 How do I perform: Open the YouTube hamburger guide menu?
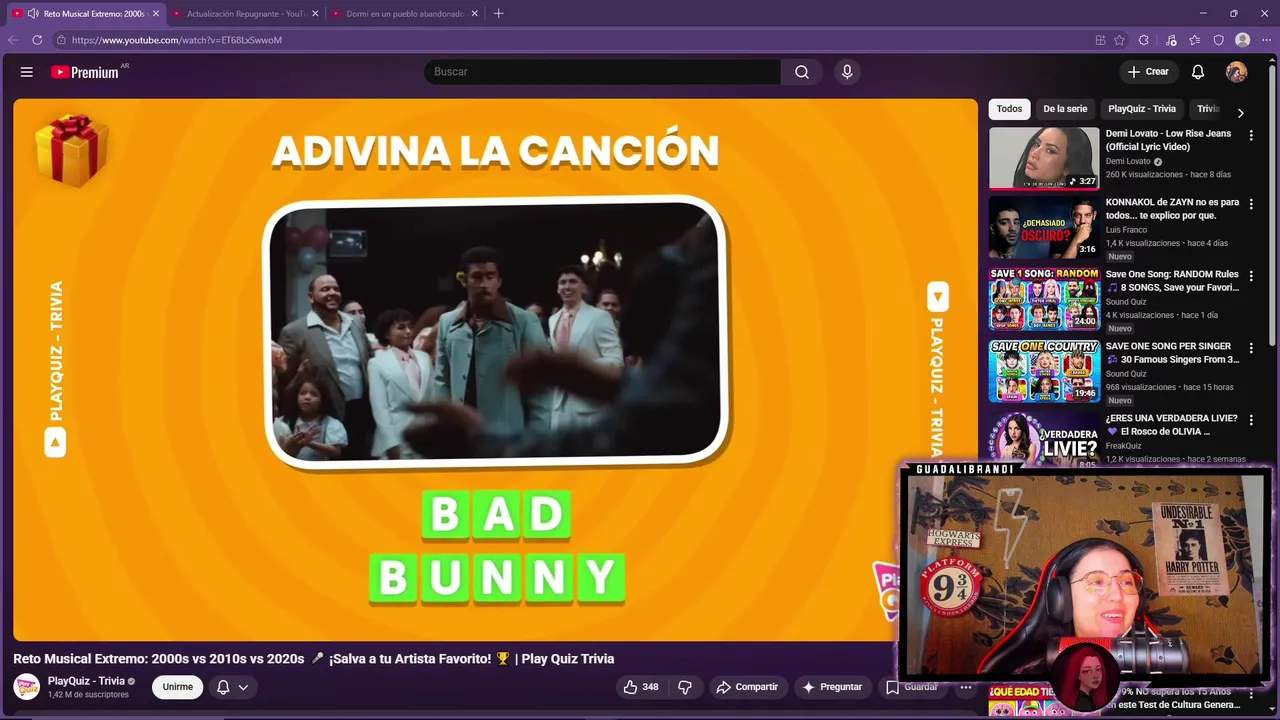27,72
